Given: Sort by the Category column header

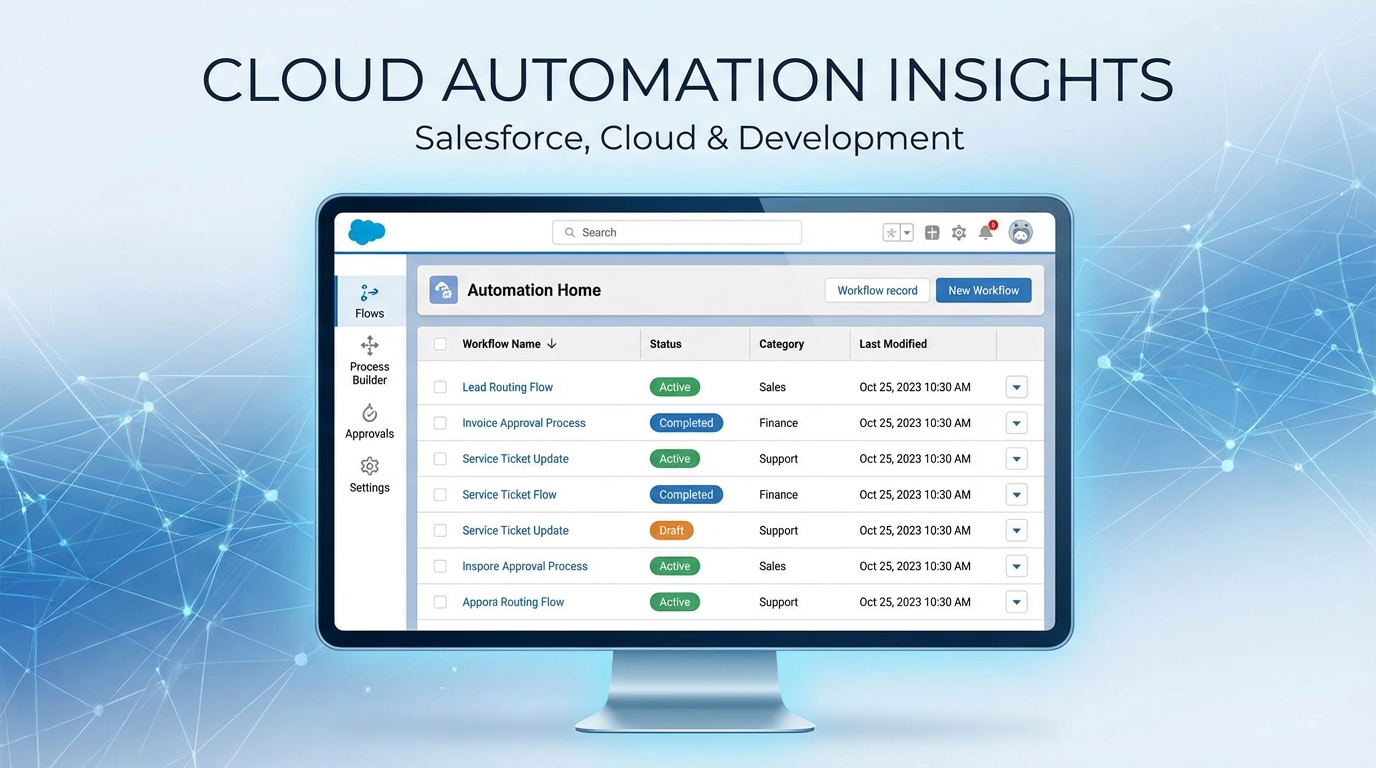Looking at the screenshot, I should 781,344.
